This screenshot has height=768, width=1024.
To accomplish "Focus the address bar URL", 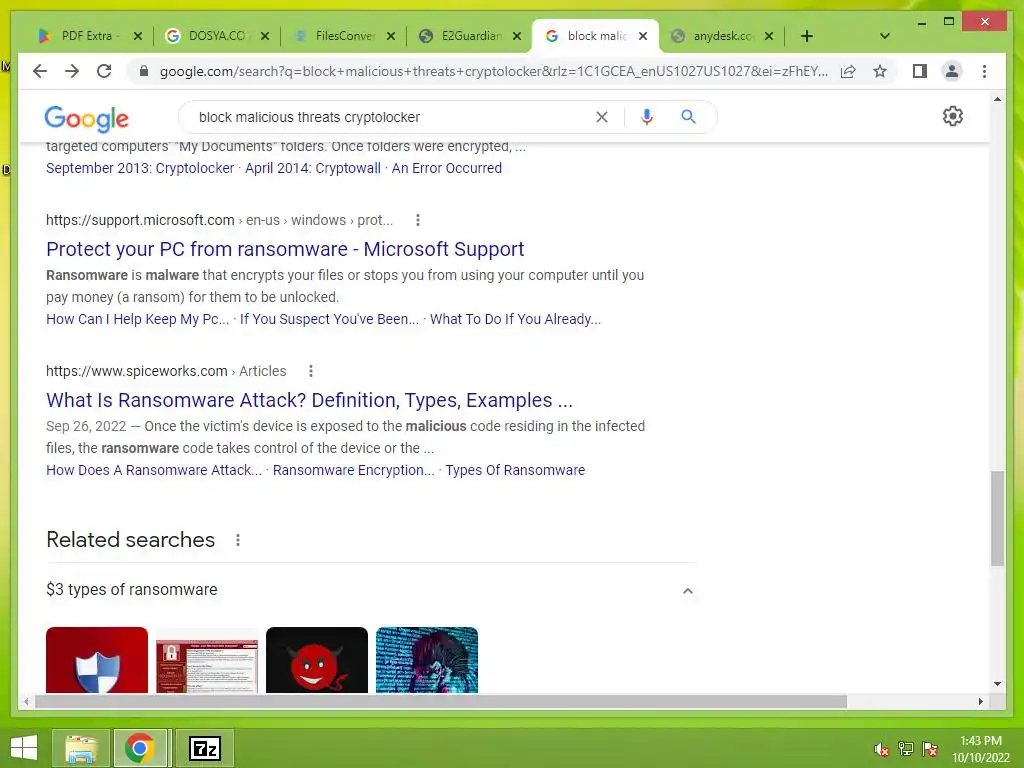I will point(494,71).
